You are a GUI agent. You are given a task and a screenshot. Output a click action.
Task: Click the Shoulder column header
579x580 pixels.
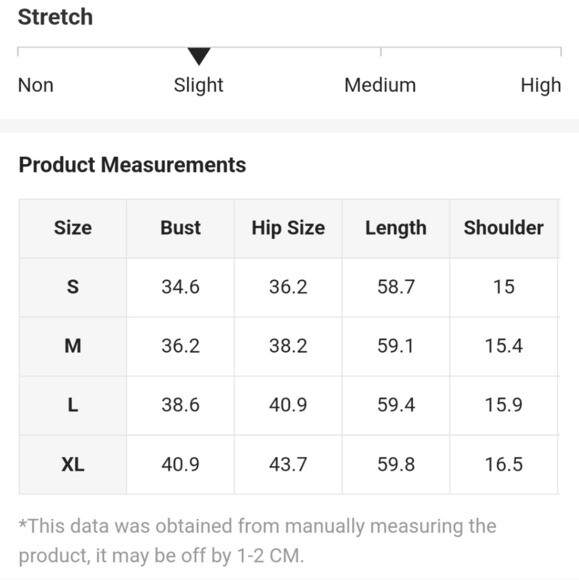tap(504, 228)
